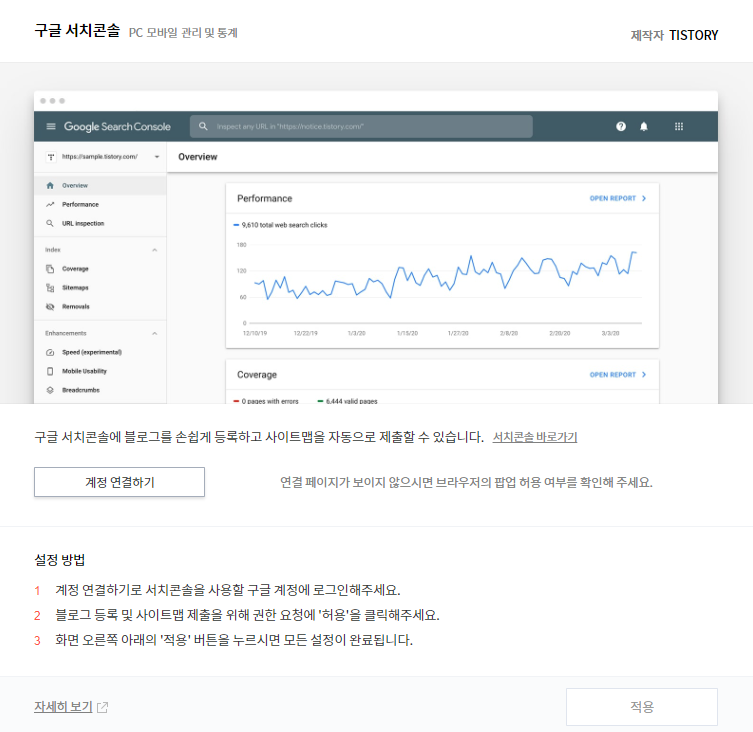Click the 구글 서치콘솔 page title
753x732 pixels.
[77, 31]
